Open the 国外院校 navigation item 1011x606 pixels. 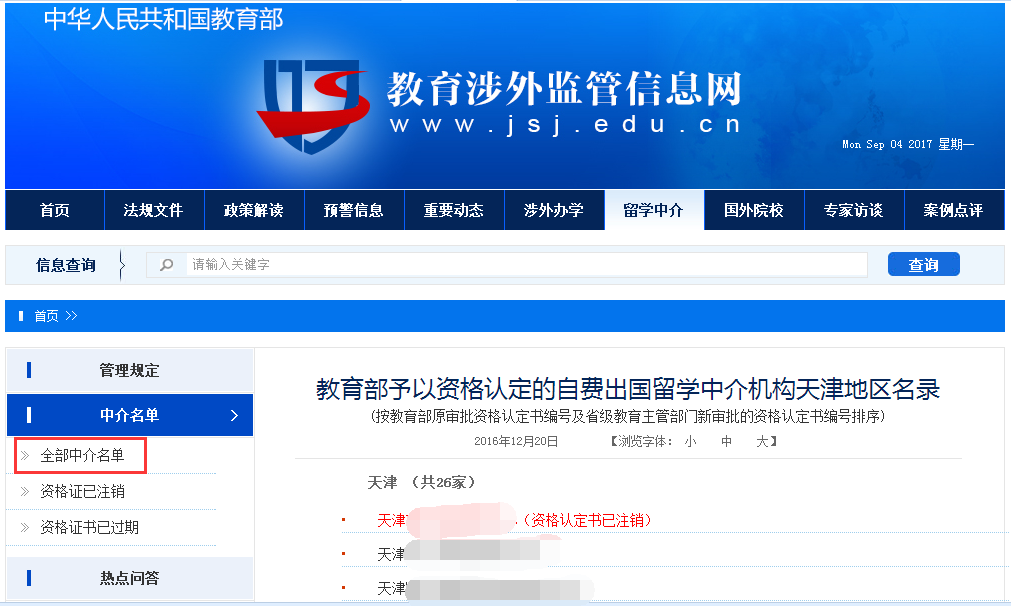(x=753, y=210)
